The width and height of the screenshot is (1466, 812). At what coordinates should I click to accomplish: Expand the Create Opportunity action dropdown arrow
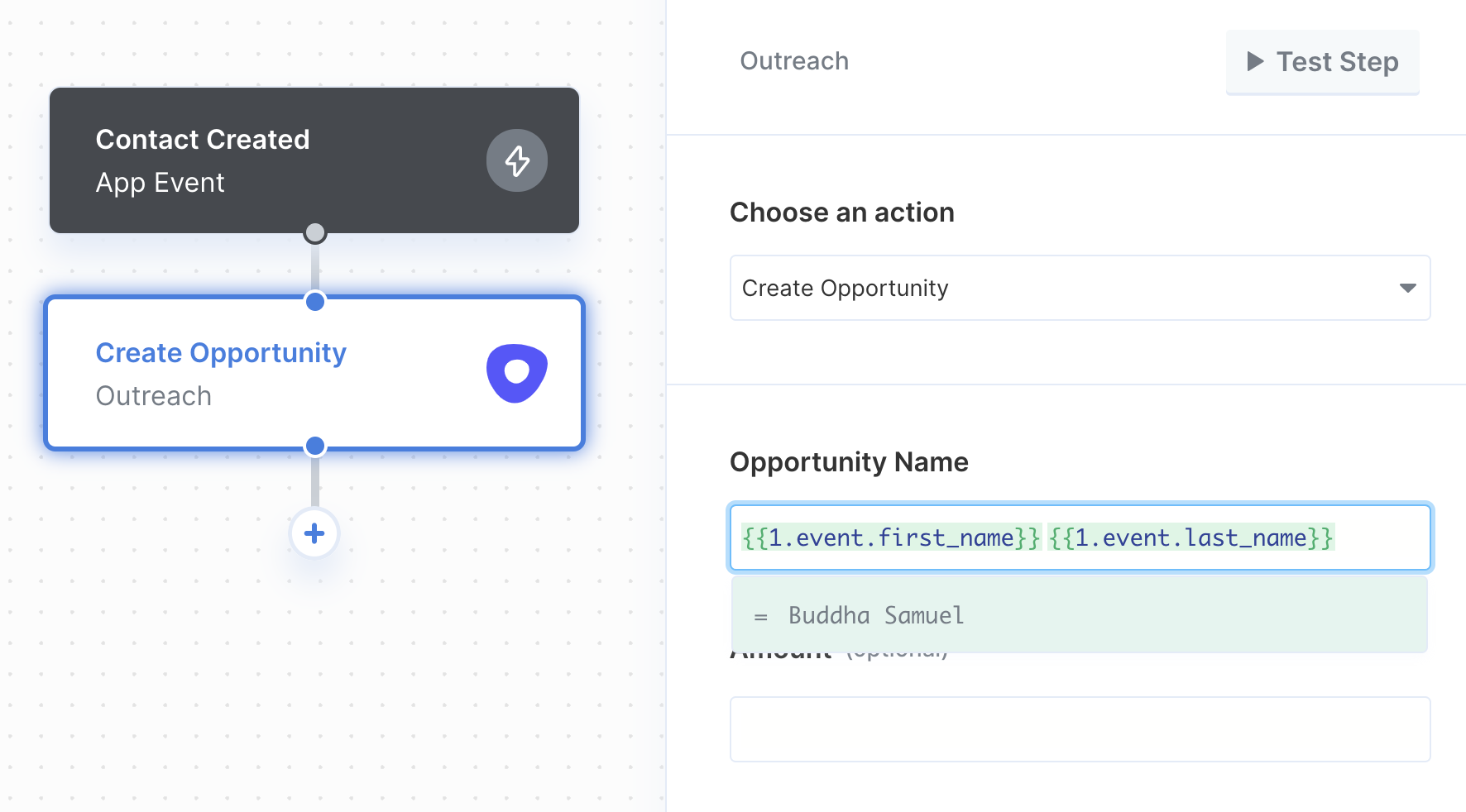1407,288
